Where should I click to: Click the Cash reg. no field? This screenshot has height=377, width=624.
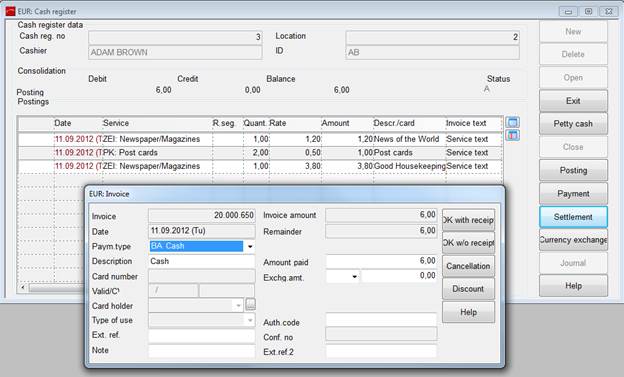coord(175,37)
